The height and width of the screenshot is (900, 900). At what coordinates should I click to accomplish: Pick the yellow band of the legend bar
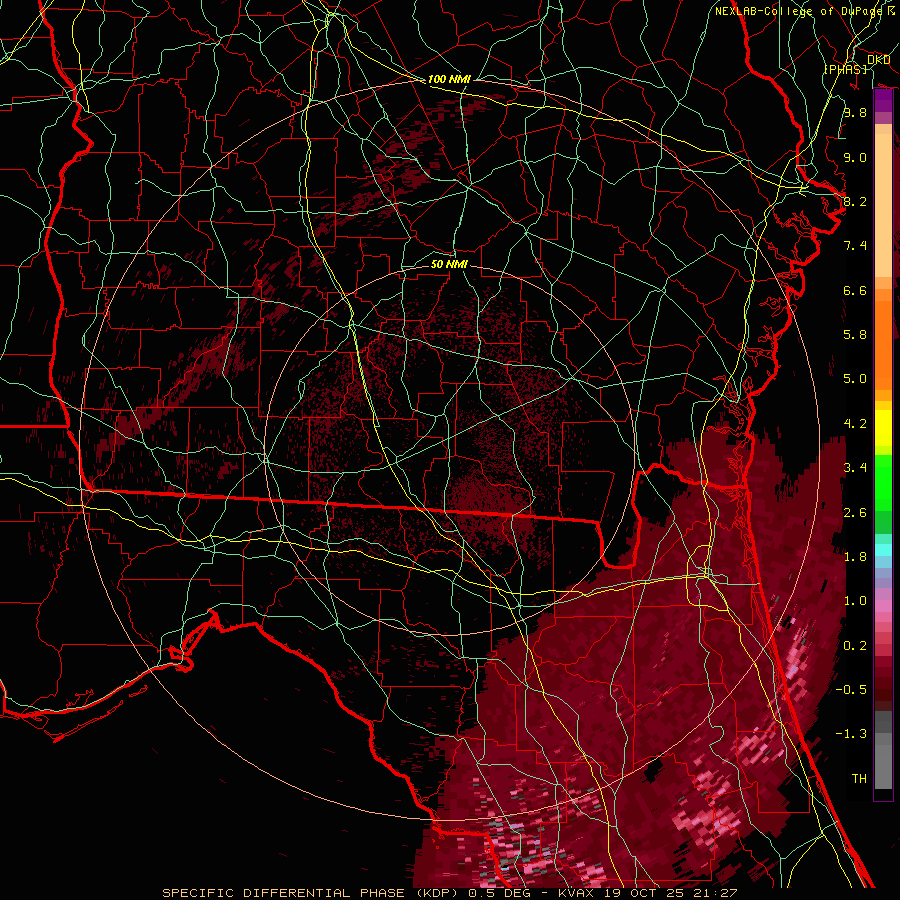[883, 428]
